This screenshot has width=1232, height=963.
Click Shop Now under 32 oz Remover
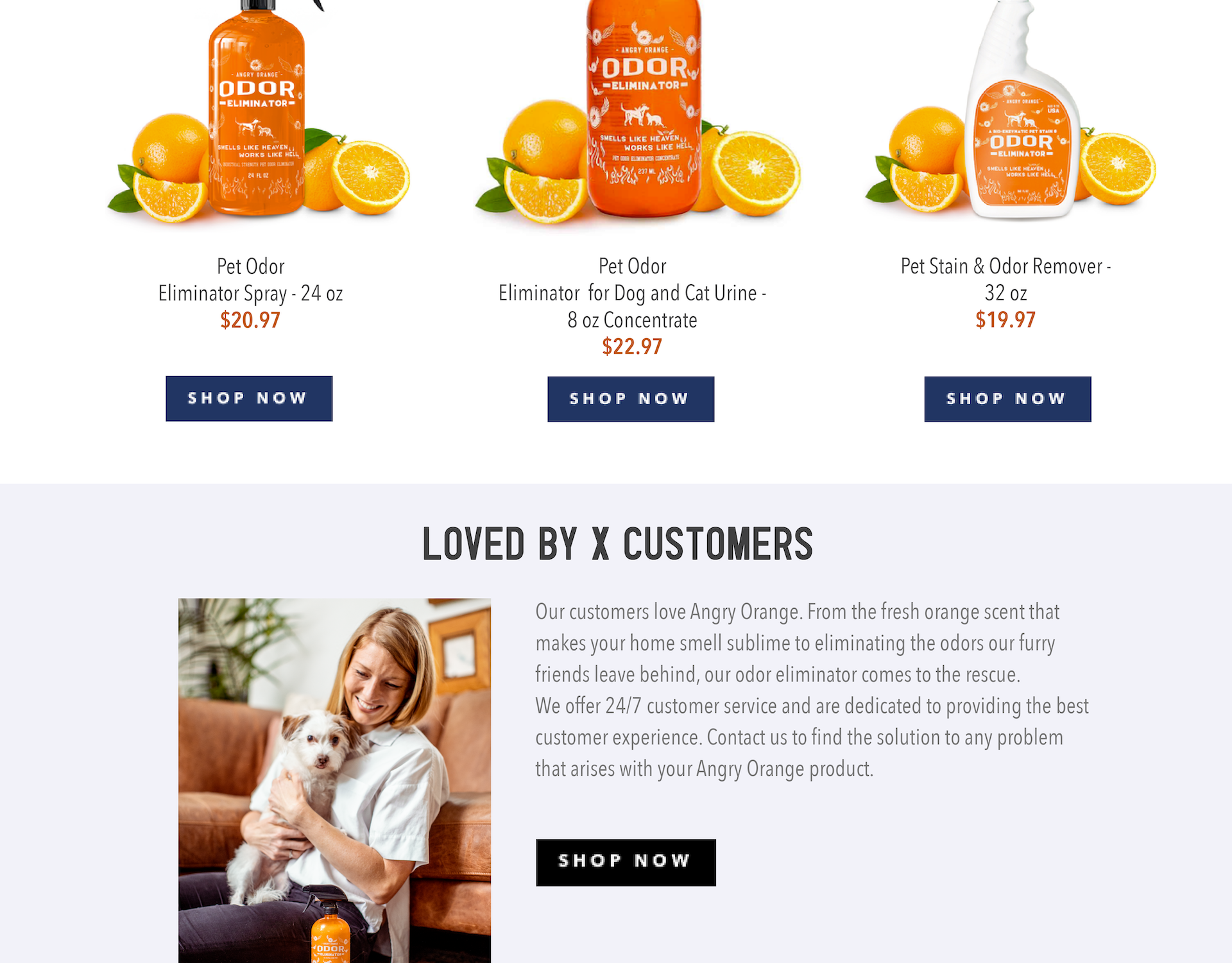[x=1007, y=399]
